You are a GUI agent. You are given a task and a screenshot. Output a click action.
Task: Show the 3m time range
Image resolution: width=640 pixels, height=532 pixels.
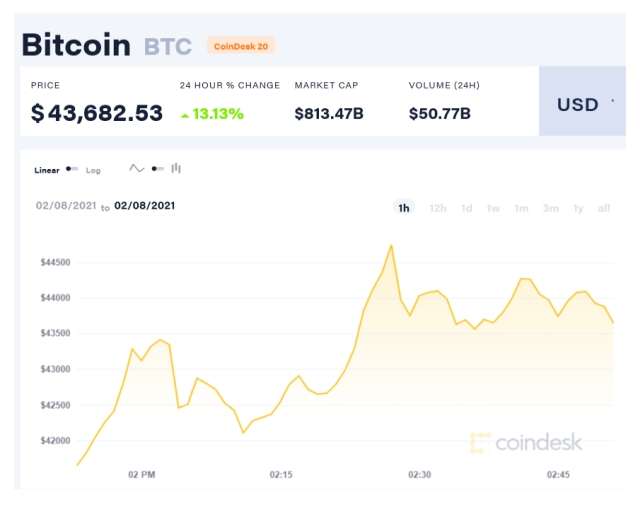click(550, 208)
